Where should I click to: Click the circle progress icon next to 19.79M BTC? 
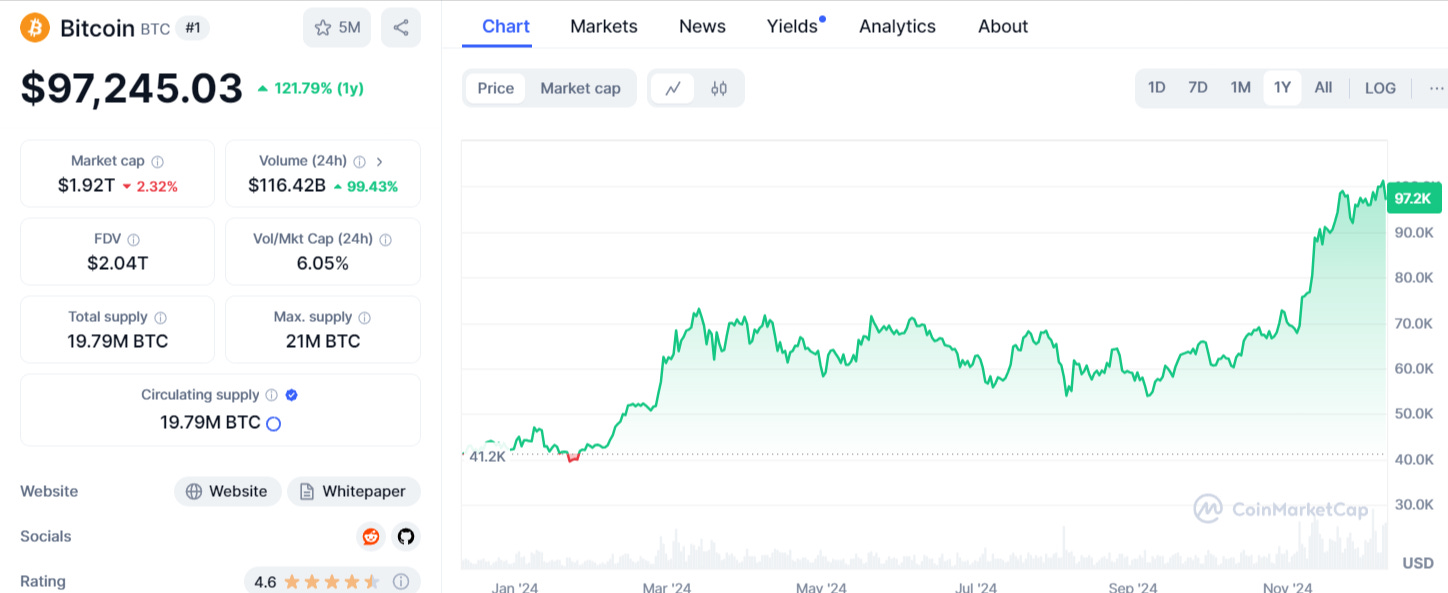click(x=273, y=423)
